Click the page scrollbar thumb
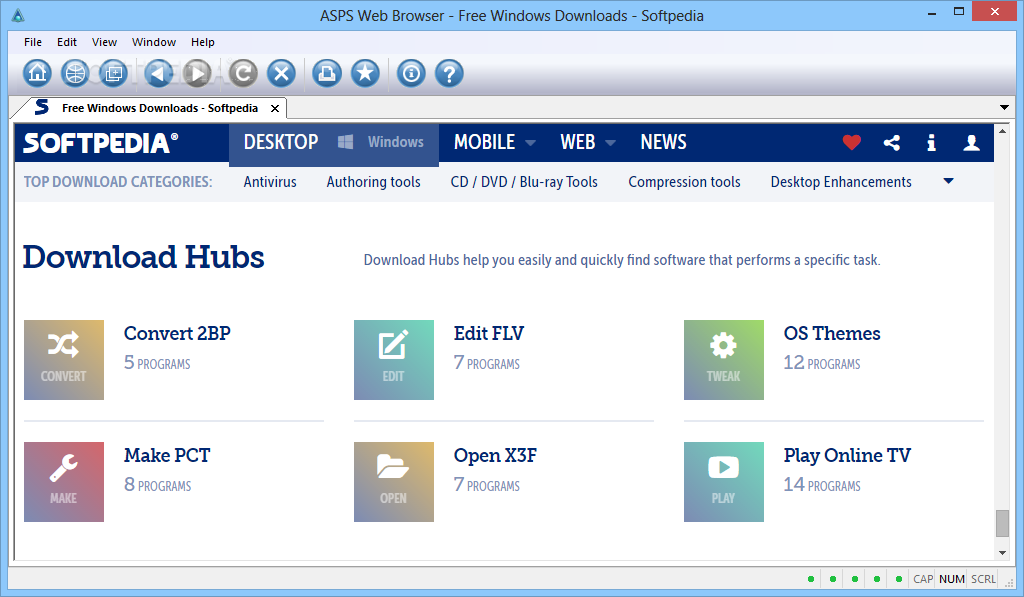The width and height of the screenshot is (1024, 597). pyautogui.click(x=1002, y=523)
